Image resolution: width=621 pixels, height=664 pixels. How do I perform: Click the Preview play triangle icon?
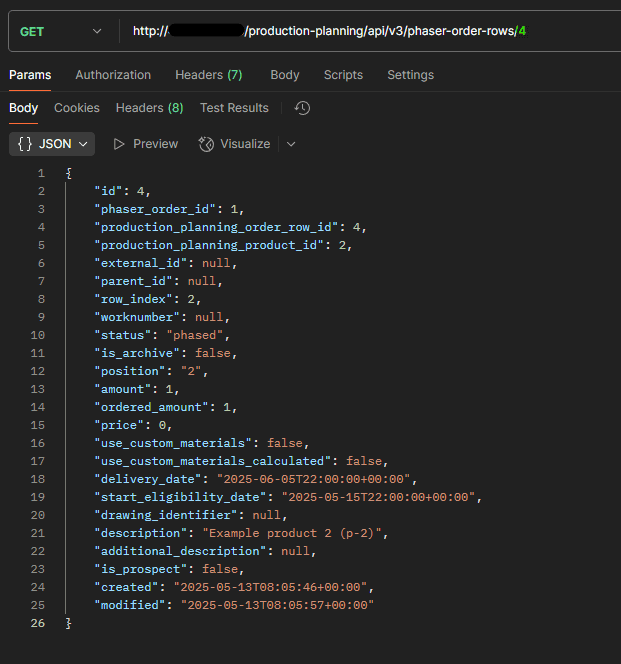click(119, 144)
